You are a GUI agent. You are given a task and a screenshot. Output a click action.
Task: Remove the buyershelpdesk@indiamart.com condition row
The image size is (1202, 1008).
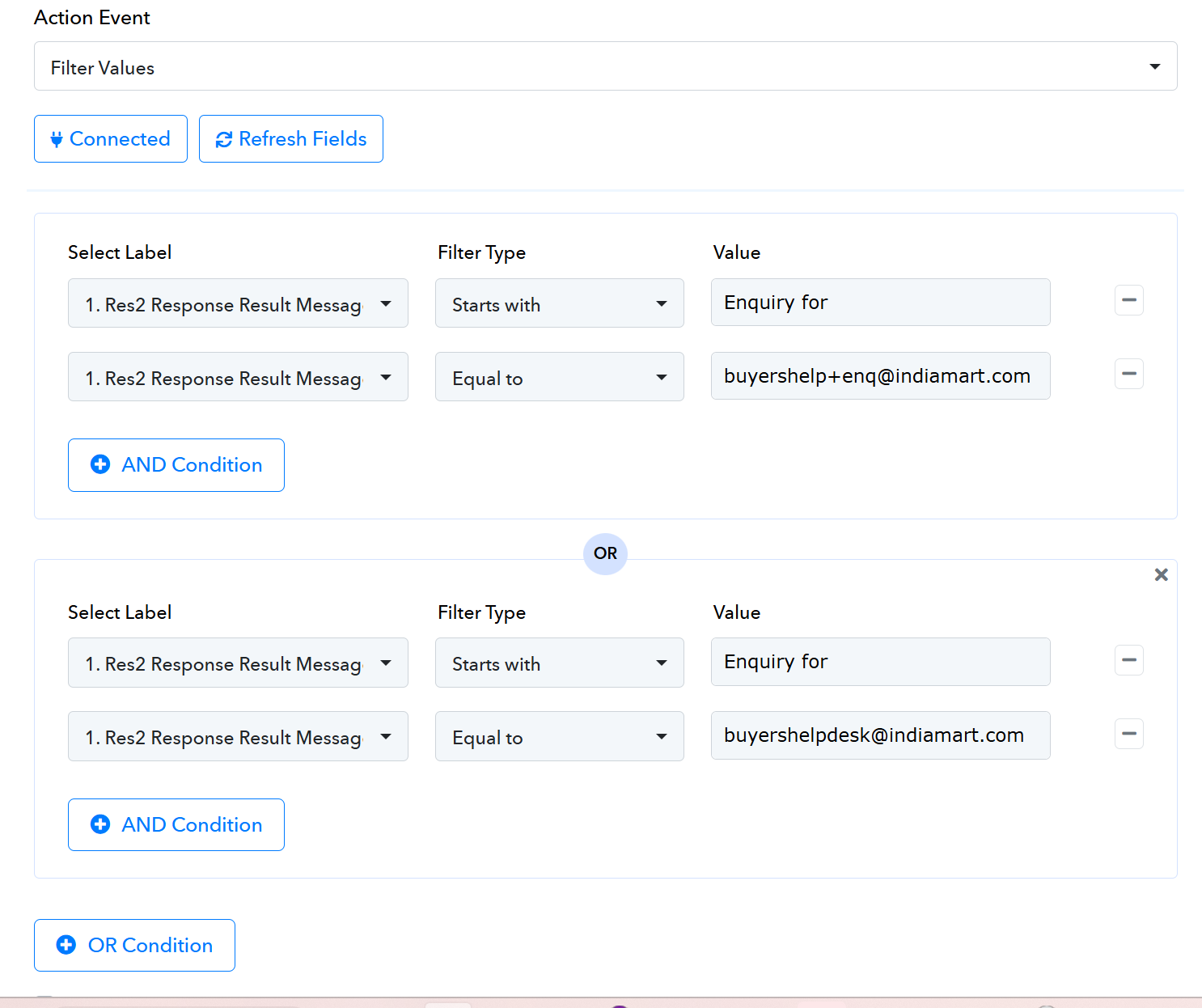[x=1128, y=734]
